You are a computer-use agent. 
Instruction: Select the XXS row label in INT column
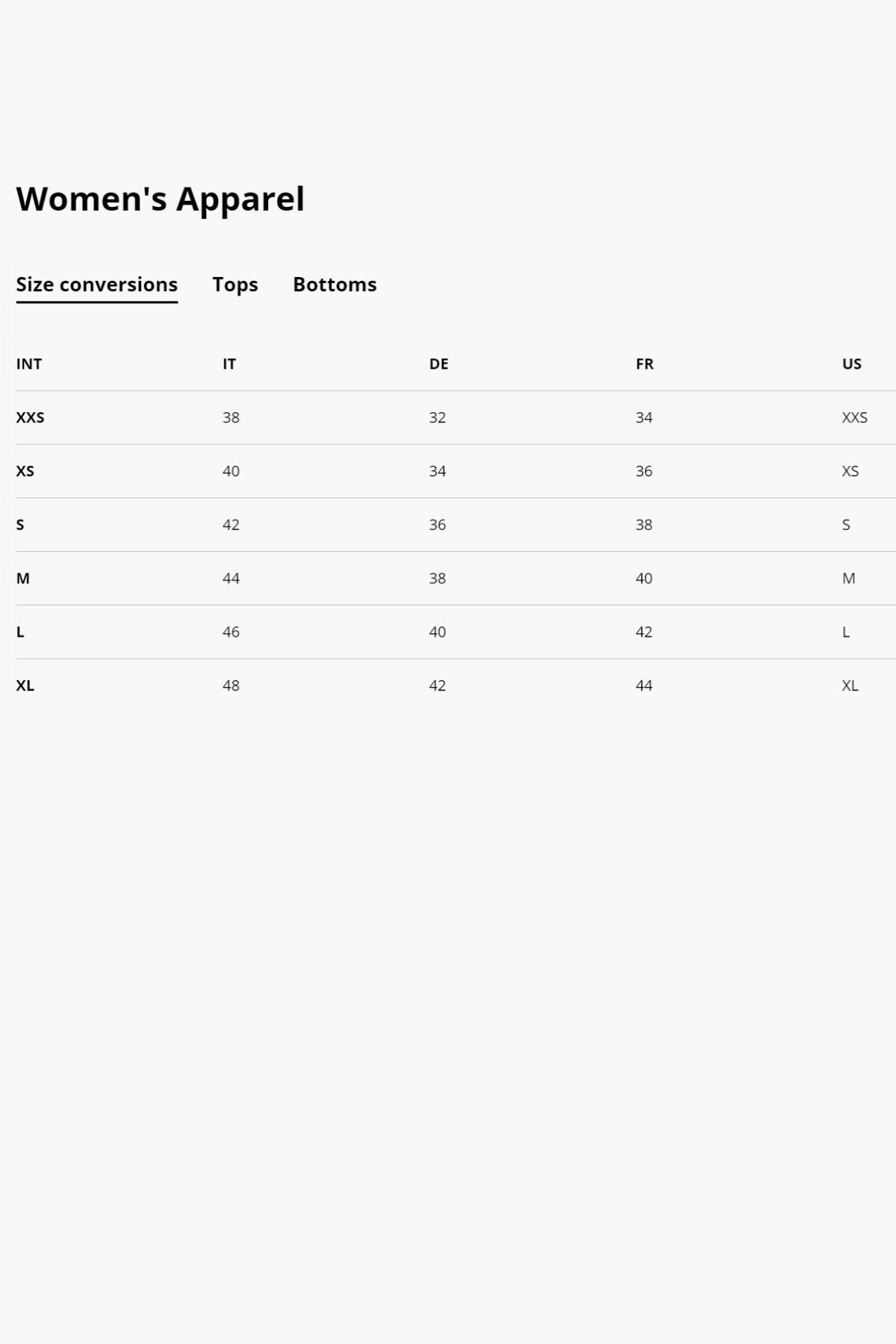30,417
